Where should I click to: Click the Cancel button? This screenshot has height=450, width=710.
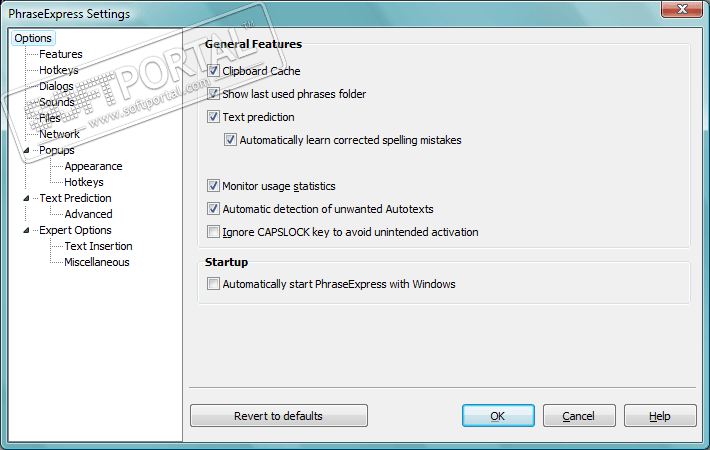[579, 416]
